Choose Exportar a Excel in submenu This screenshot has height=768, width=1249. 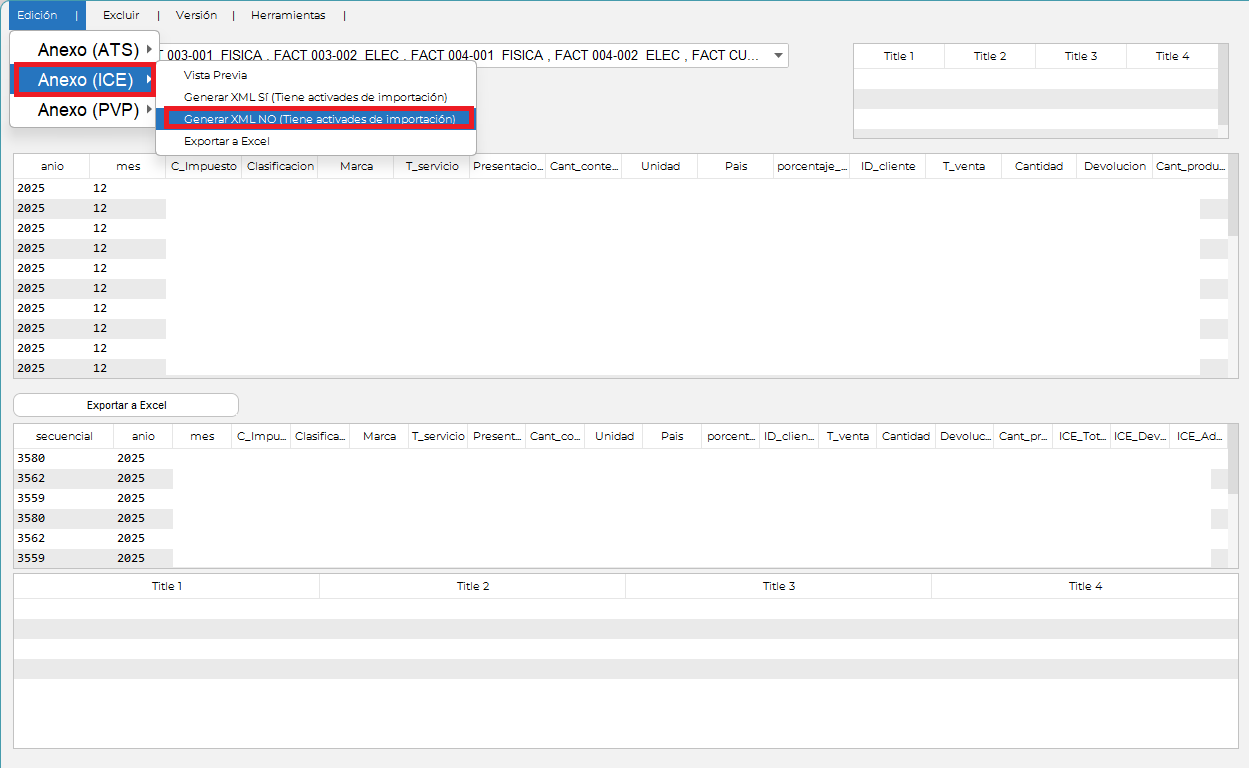226,141
